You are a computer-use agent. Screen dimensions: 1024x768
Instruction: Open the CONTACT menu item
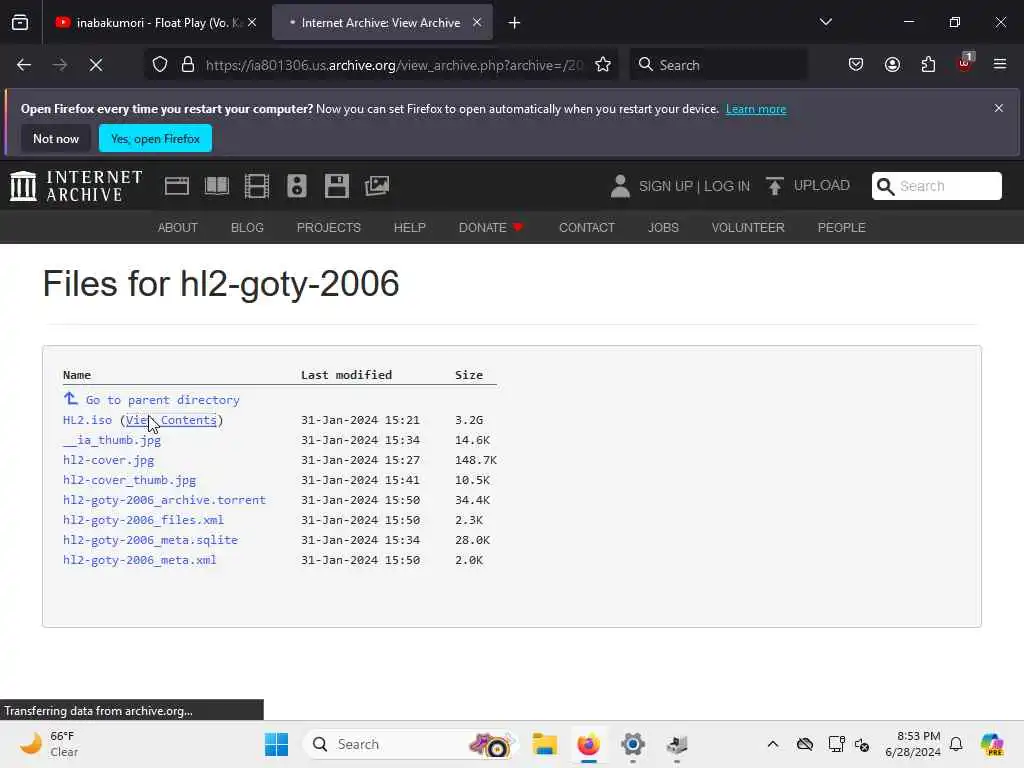pos(586,228)
